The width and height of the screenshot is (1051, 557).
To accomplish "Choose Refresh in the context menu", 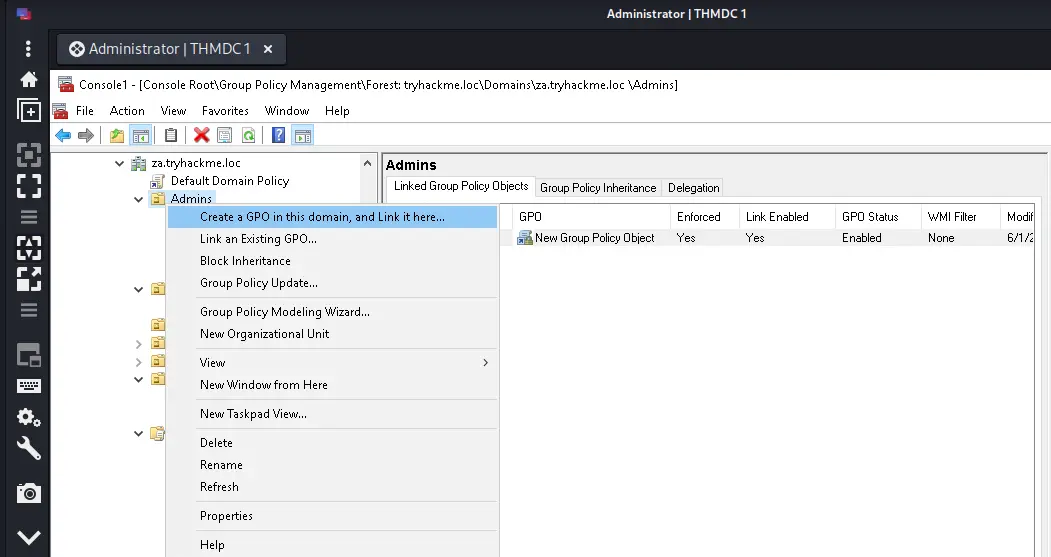I will (332, 487).
